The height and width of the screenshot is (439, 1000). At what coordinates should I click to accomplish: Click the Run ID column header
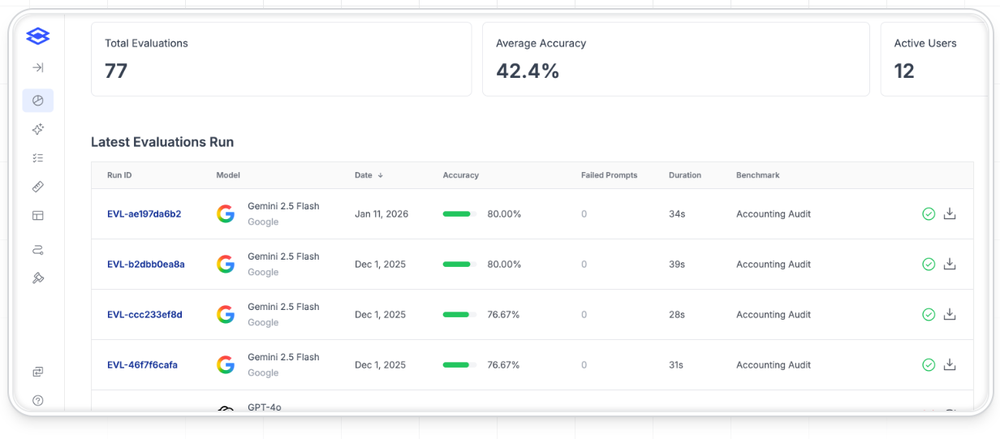pos(119,175)
